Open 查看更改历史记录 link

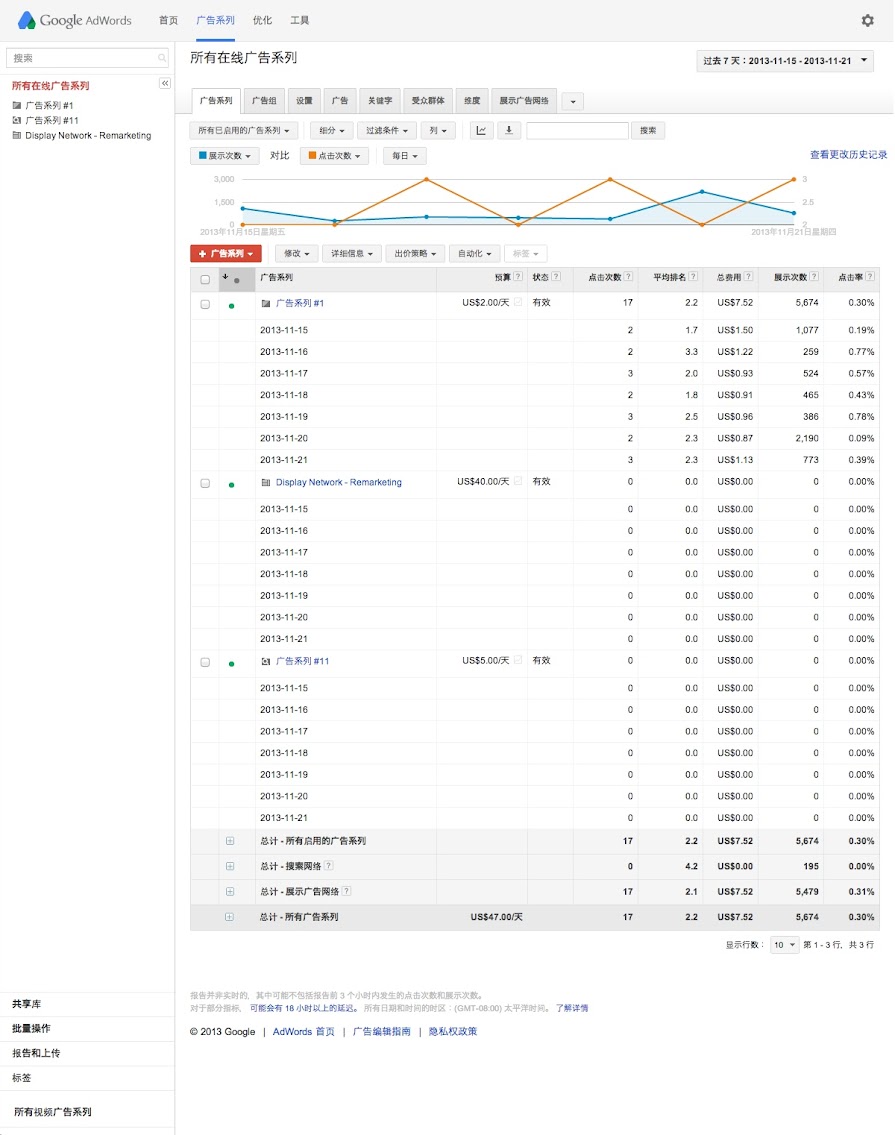point(848,154)
